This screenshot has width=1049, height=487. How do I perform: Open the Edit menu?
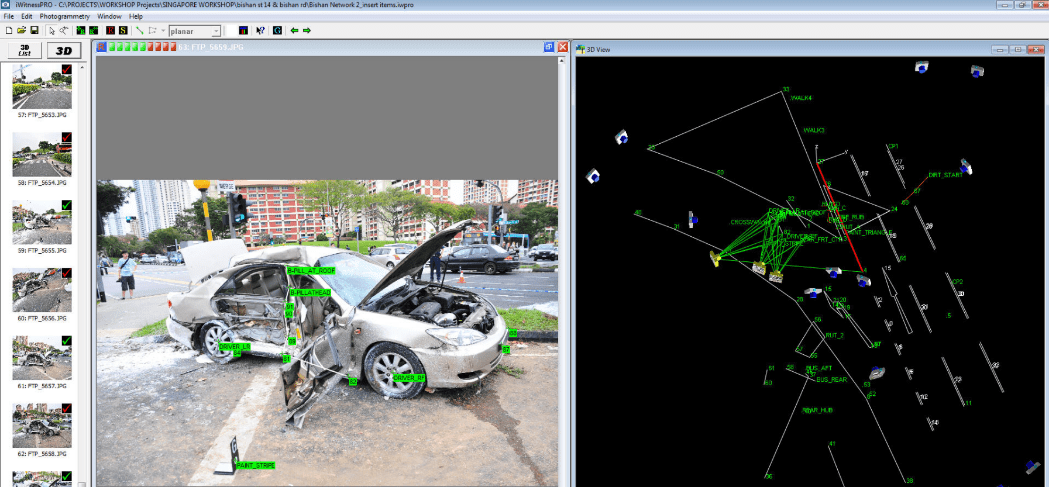(27, 16)
